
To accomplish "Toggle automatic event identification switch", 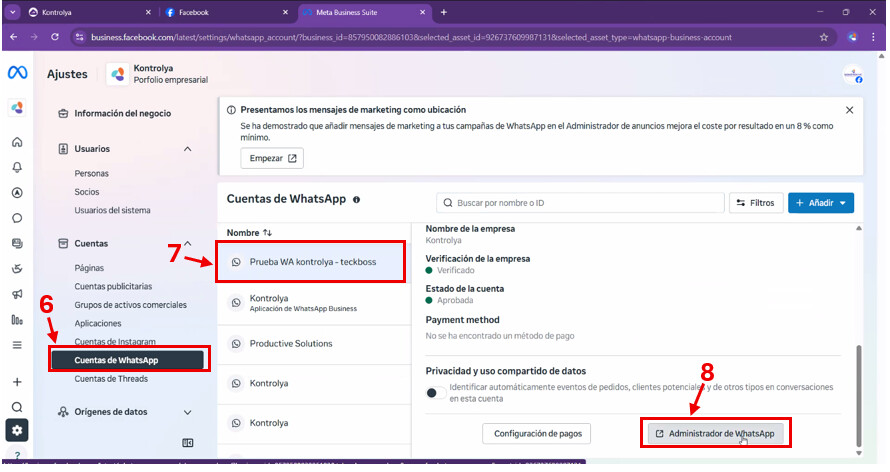I will [x=435, y=392].
